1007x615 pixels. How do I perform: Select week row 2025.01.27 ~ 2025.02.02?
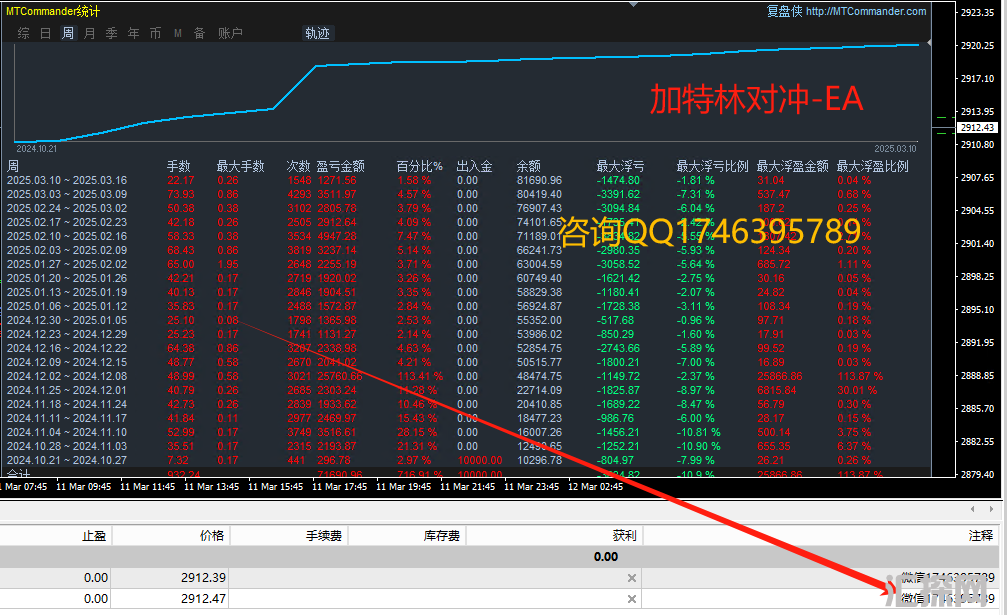67,264
